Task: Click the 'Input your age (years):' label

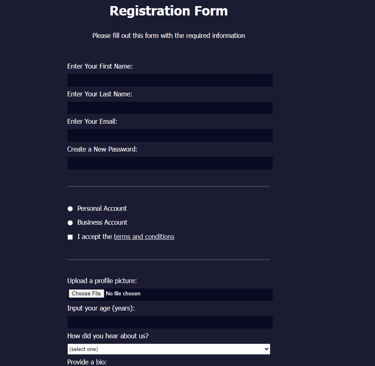Action: [101, 308]
